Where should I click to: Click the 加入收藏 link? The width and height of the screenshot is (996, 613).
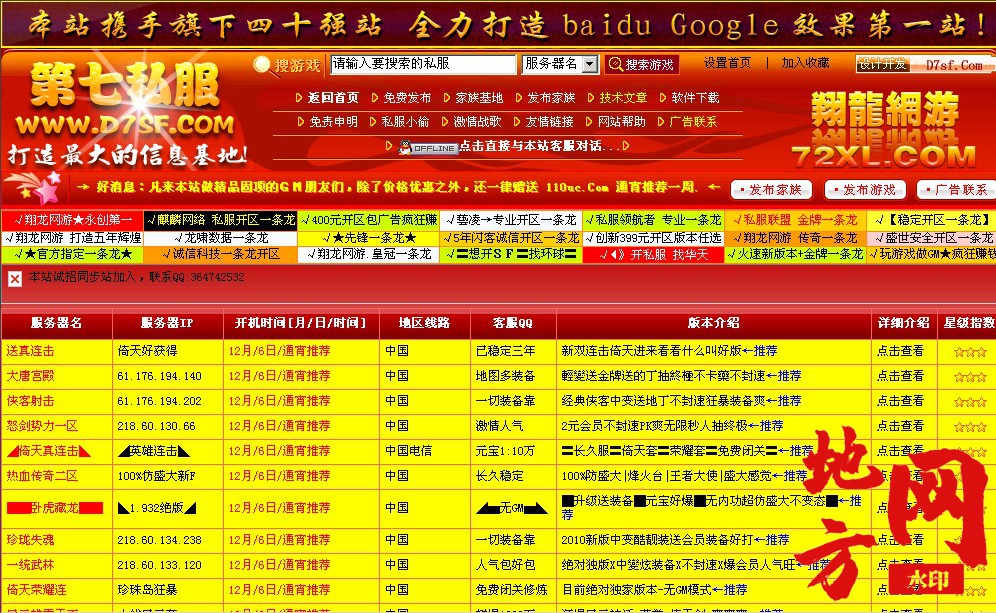805,63
